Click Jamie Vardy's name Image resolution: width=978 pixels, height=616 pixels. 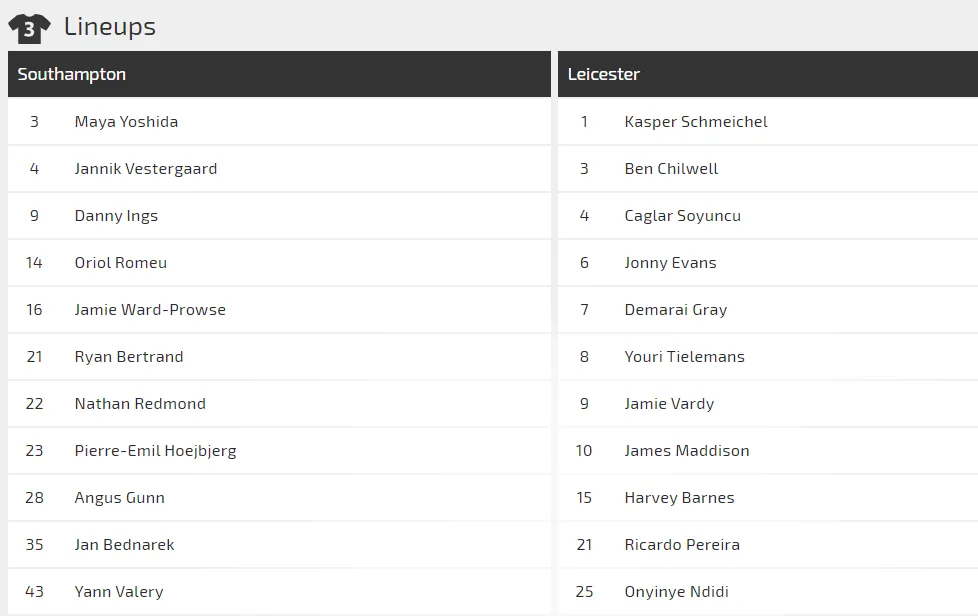point(669,404)
